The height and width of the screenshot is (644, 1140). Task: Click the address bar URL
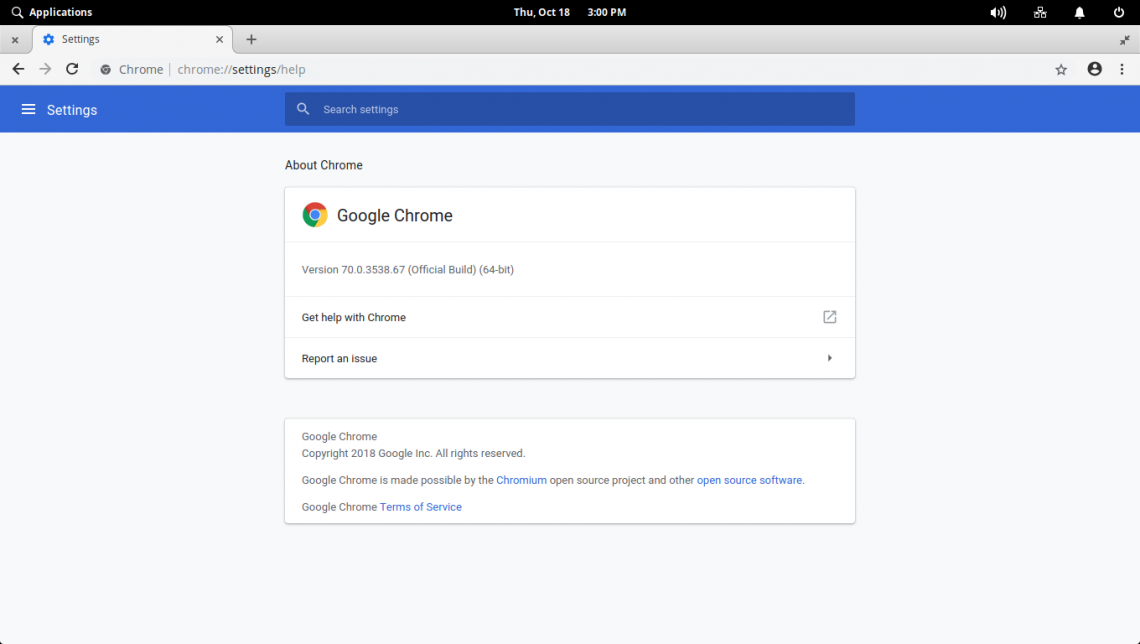click(241, 69)
